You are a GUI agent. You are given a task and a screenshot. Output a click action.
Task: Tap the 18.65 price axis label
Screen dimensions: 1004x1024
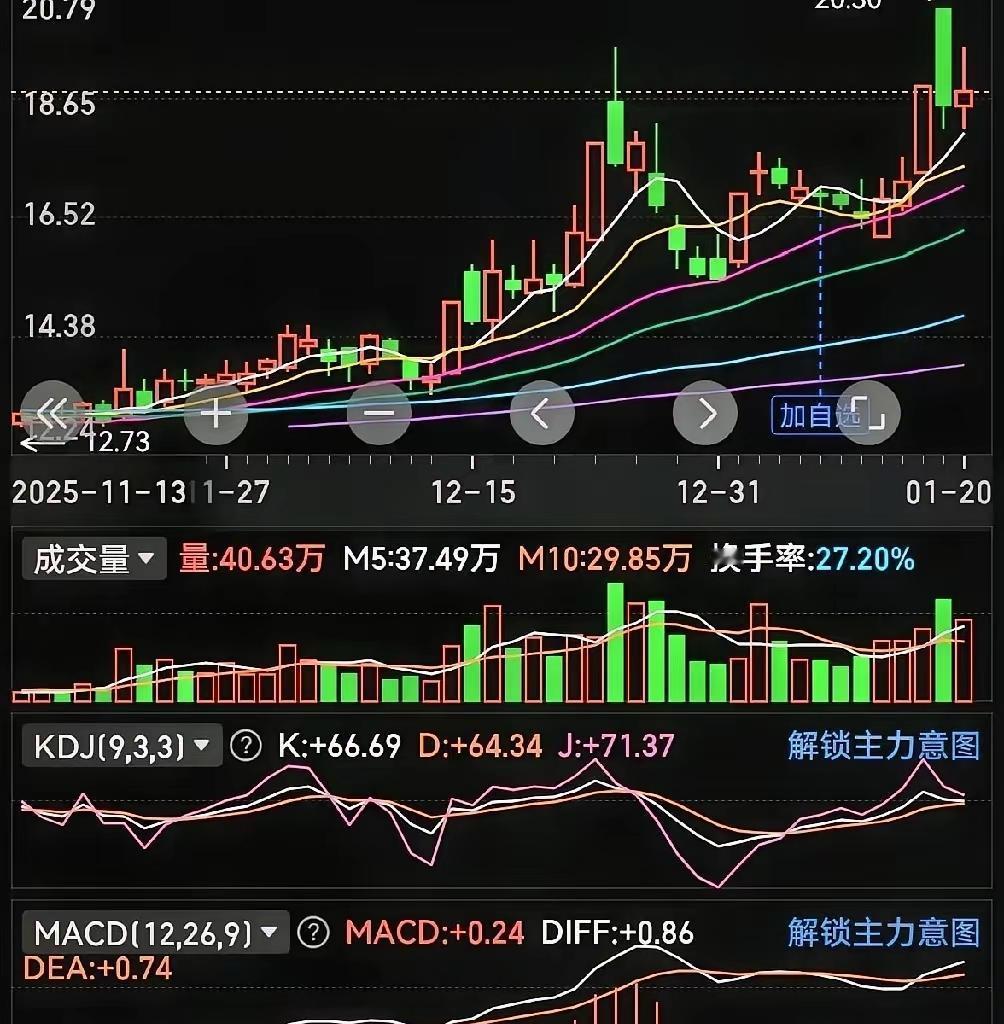pyautogui.click(x=59, y=104)
